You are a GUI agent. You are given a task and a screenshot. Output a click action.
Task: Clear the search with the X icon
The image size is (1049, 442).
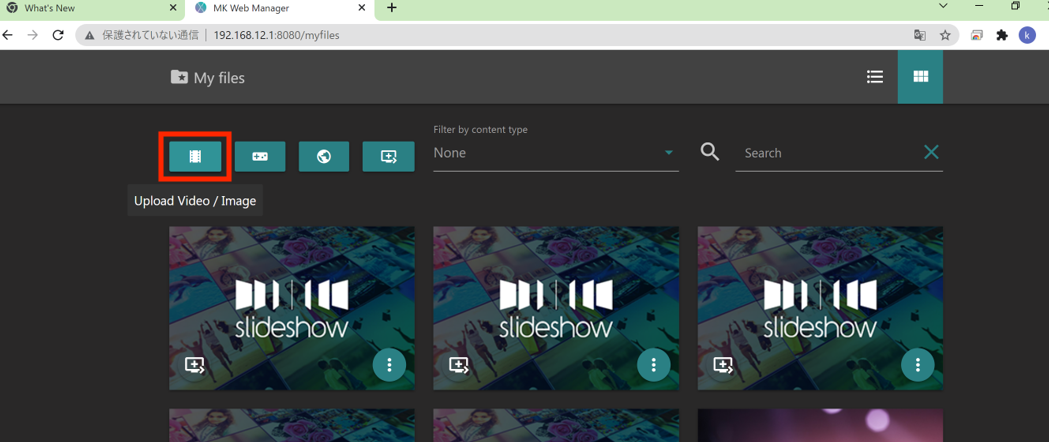(931, 152)
